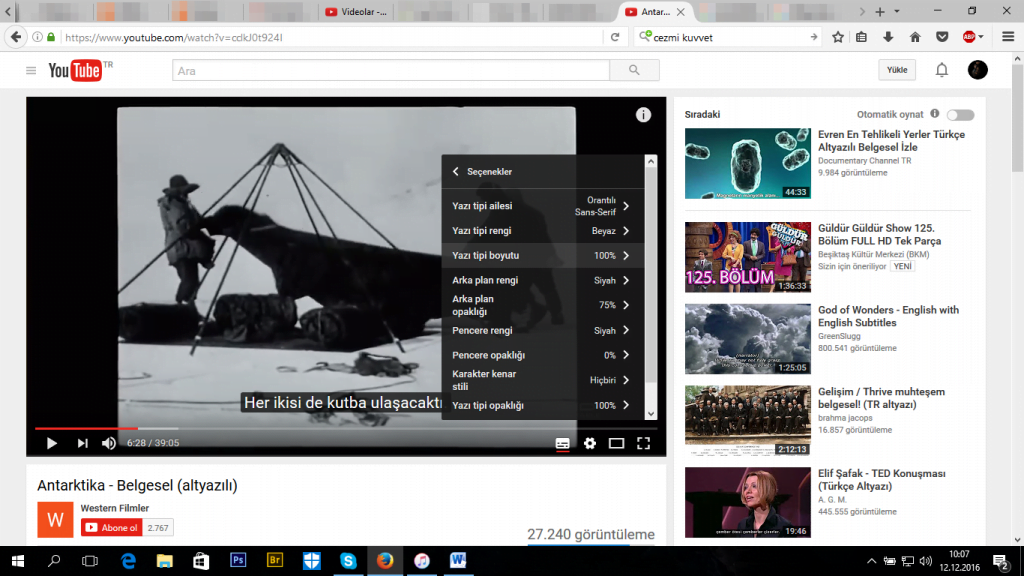Open YouTube notifications bell
Screen dimensions: 1024x576
point(941,70)
